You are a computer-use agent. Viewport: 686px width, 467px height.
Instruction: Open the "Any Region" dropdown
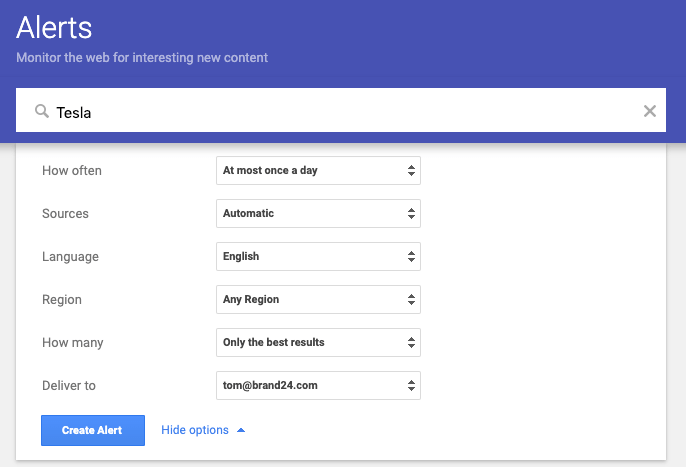pyautogui.click(x=318, y=300)
